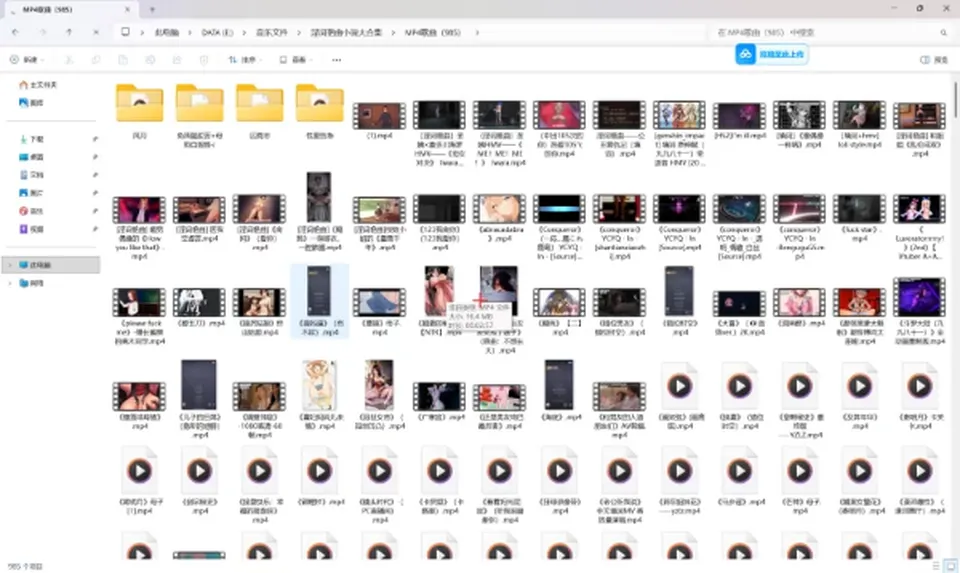The width and height of the screenshot is (960, 573).
Task: Select the abracadabra .mp4 video file
Action: pos(499,217)
